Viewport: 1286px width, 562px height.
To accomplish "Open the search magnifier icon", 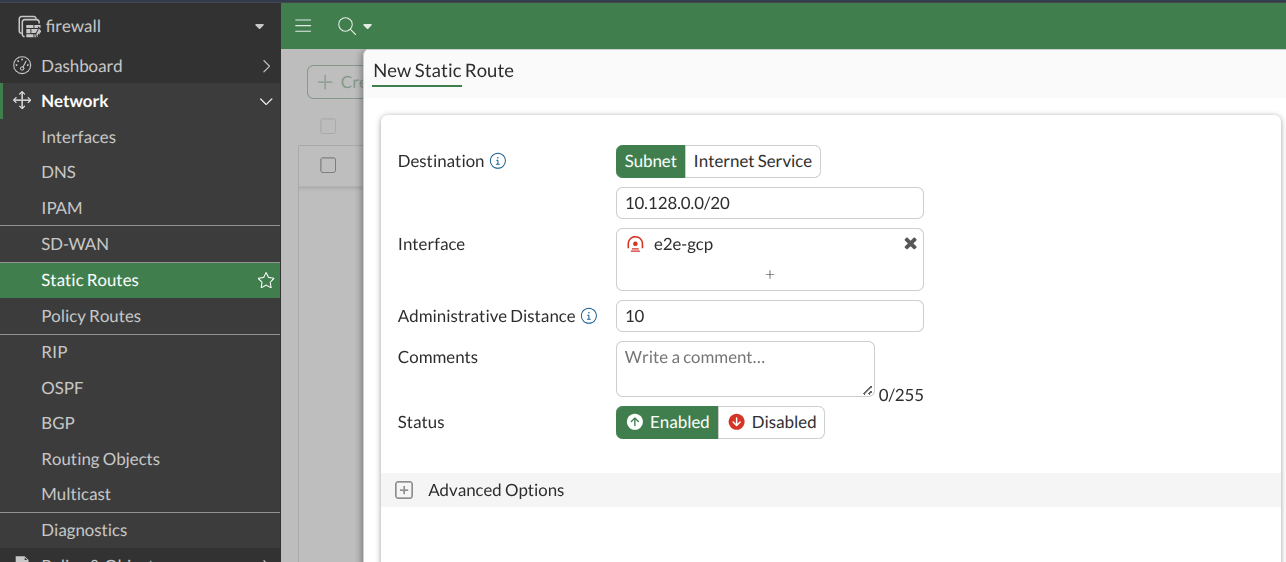I will [x=346, y=26].
